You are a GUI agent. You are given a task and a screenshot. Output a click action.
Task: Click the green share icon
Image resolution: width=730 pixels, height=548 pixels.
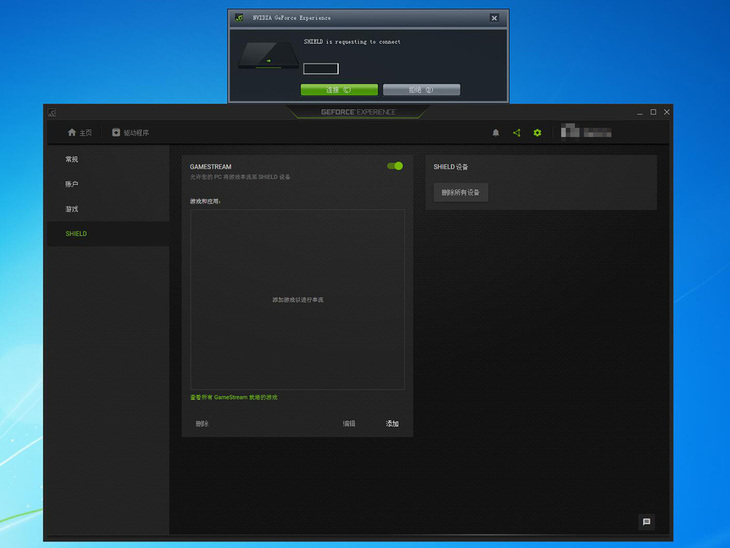(516, 133)
